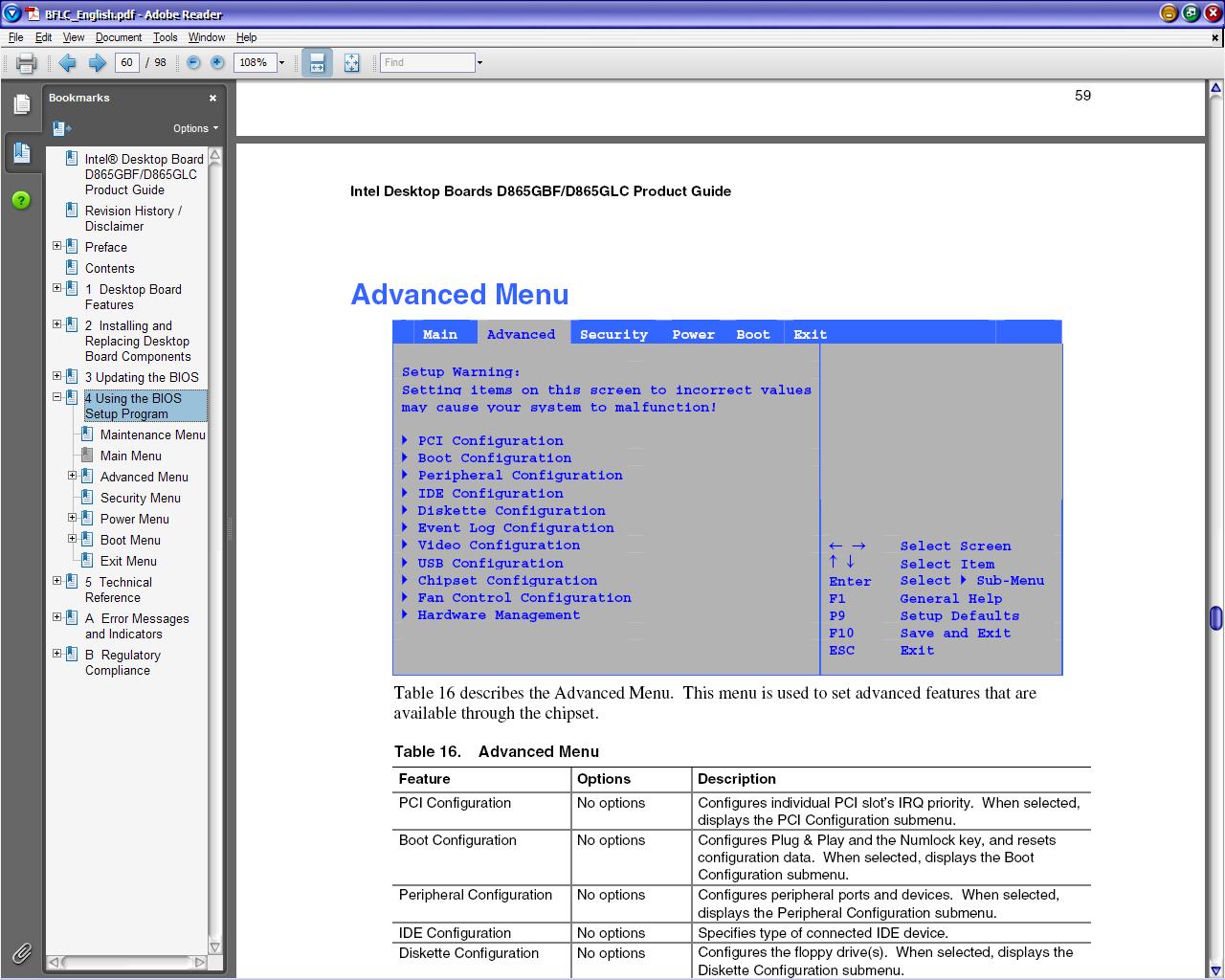Click 'Diskette Configuration' table cell
The height and width of the screenshot is (980, 1225).
coord(469,953)
